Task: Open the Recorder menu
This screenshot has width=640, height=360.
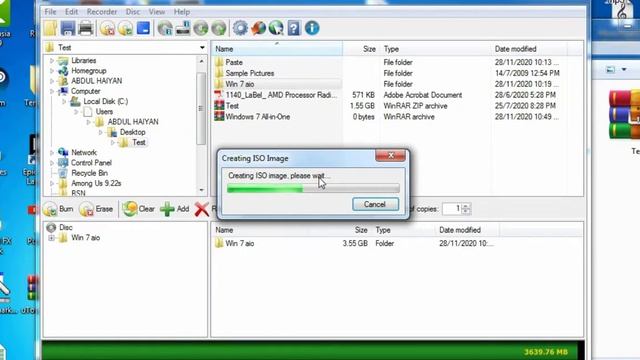Action: click(102, 12)
